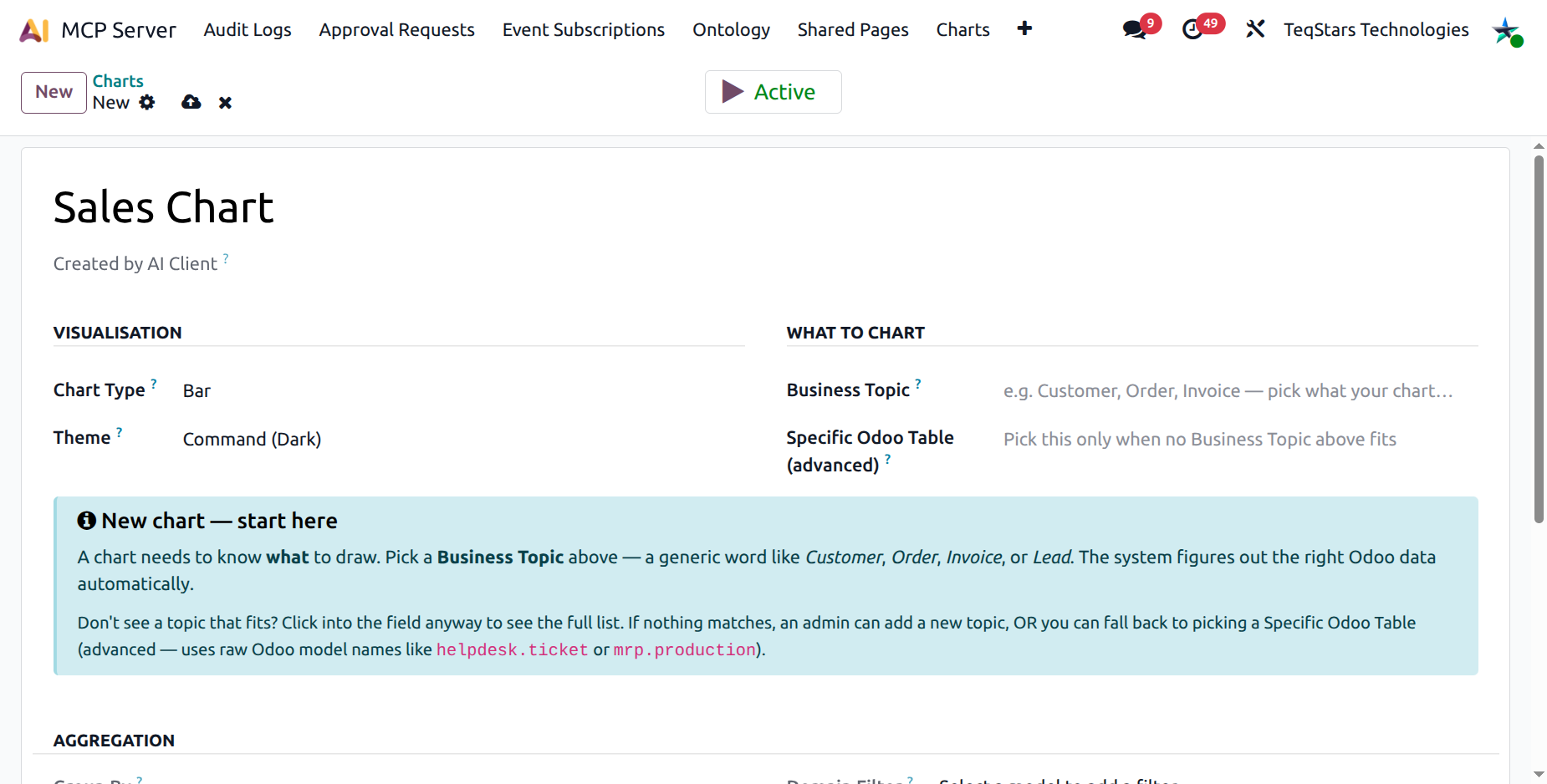The image size is (1547, 784).
Task: Click the info icon in New chart notice
Action: 87,521
